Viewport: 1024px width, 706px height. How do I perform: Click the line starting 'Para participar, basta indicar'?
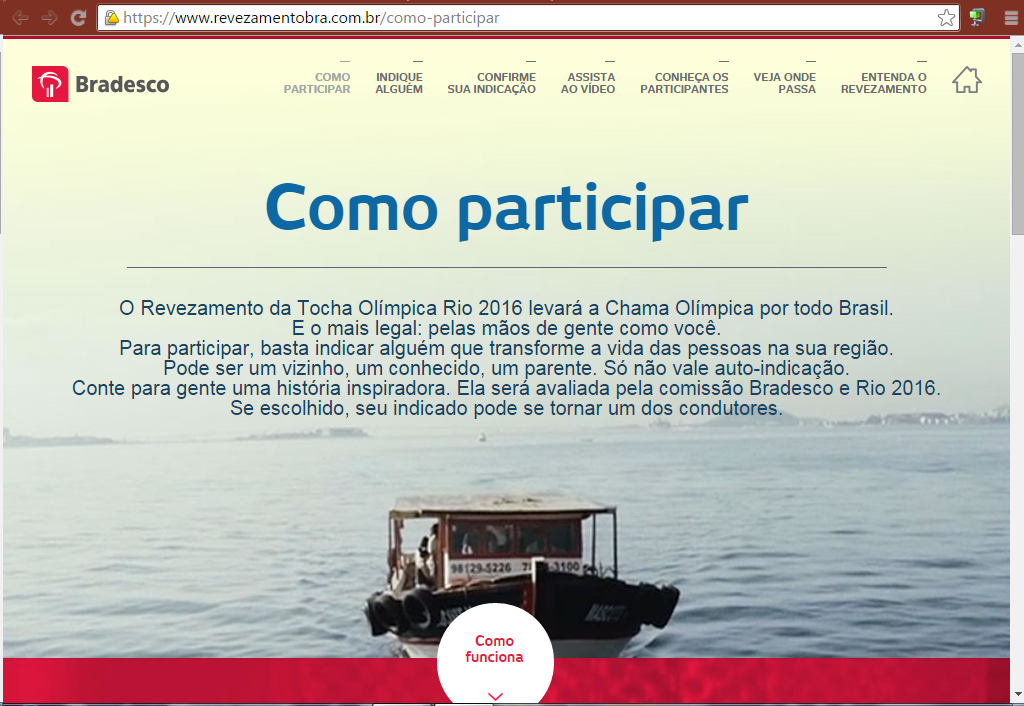click(506, 348)
